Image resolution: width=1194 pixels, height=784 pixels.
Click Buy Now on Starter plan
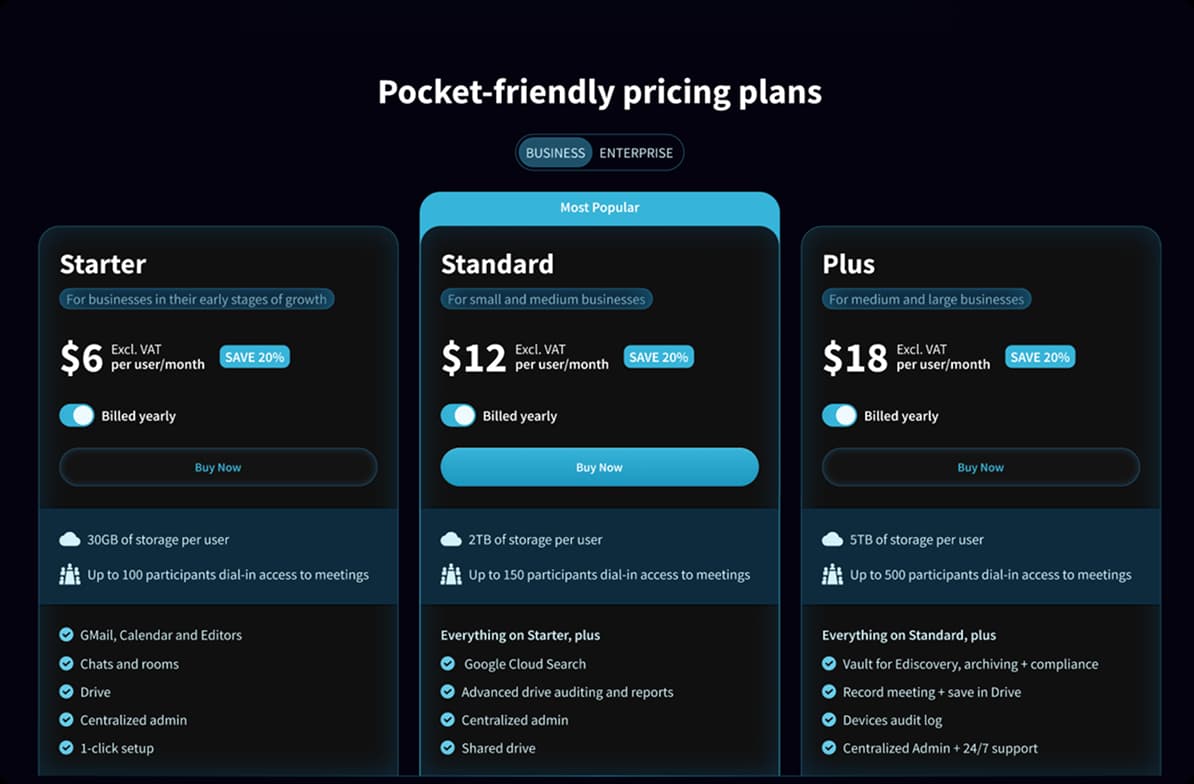(x=218, y=466)
